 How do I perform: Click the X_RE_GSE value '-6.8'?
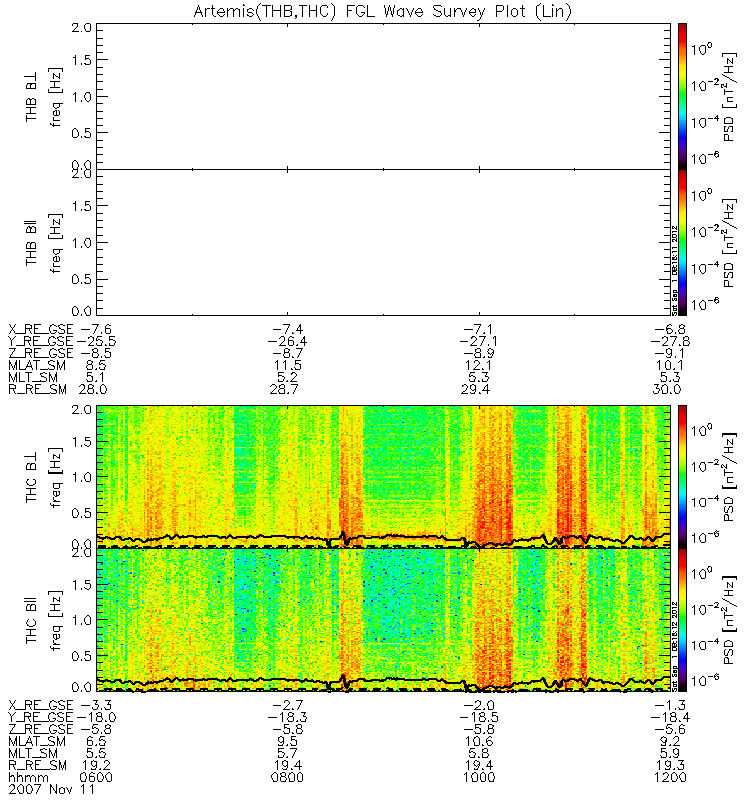pyautogui.click(x=670, y=329)
